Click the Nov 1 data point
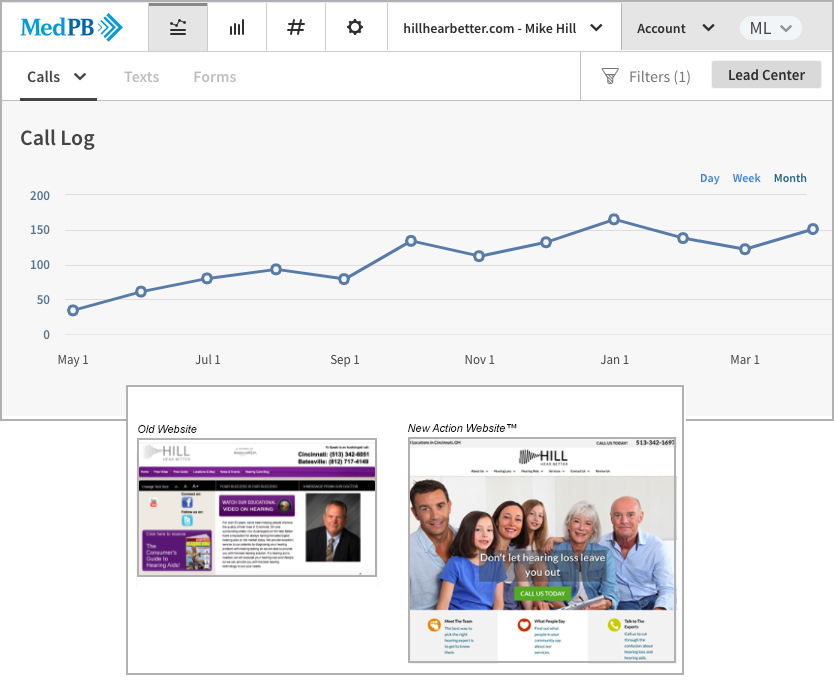Viewport: 834px width, 687px height. click(x=479, y=256)
